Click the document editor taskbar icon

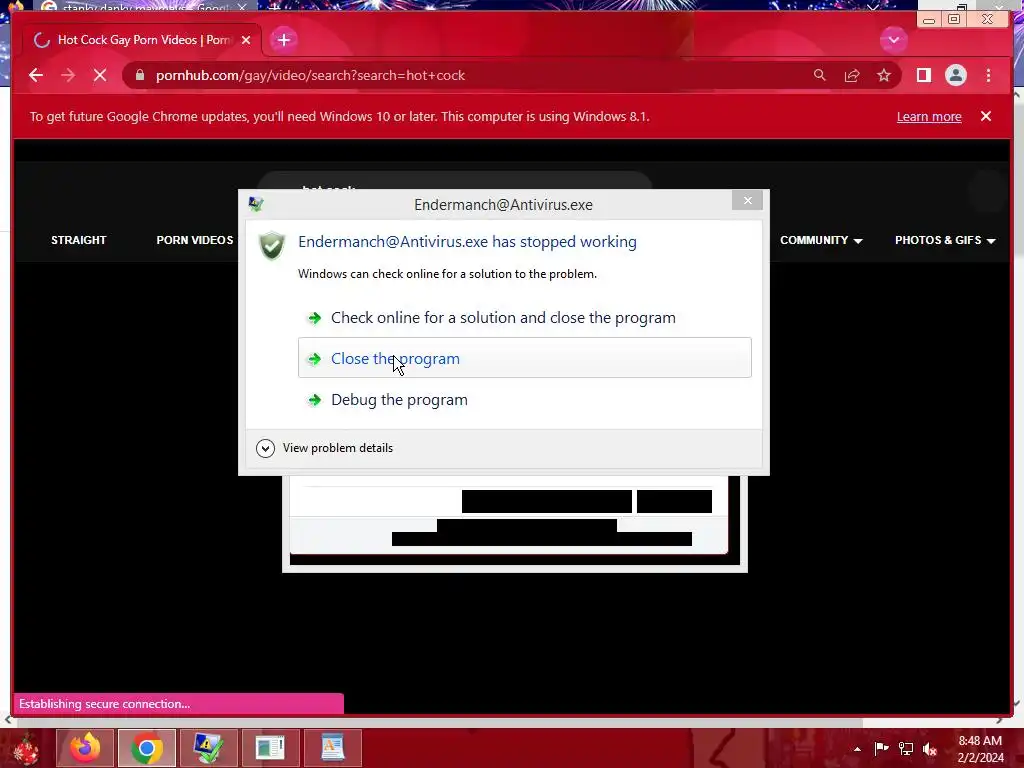click(x=332, y=748)
